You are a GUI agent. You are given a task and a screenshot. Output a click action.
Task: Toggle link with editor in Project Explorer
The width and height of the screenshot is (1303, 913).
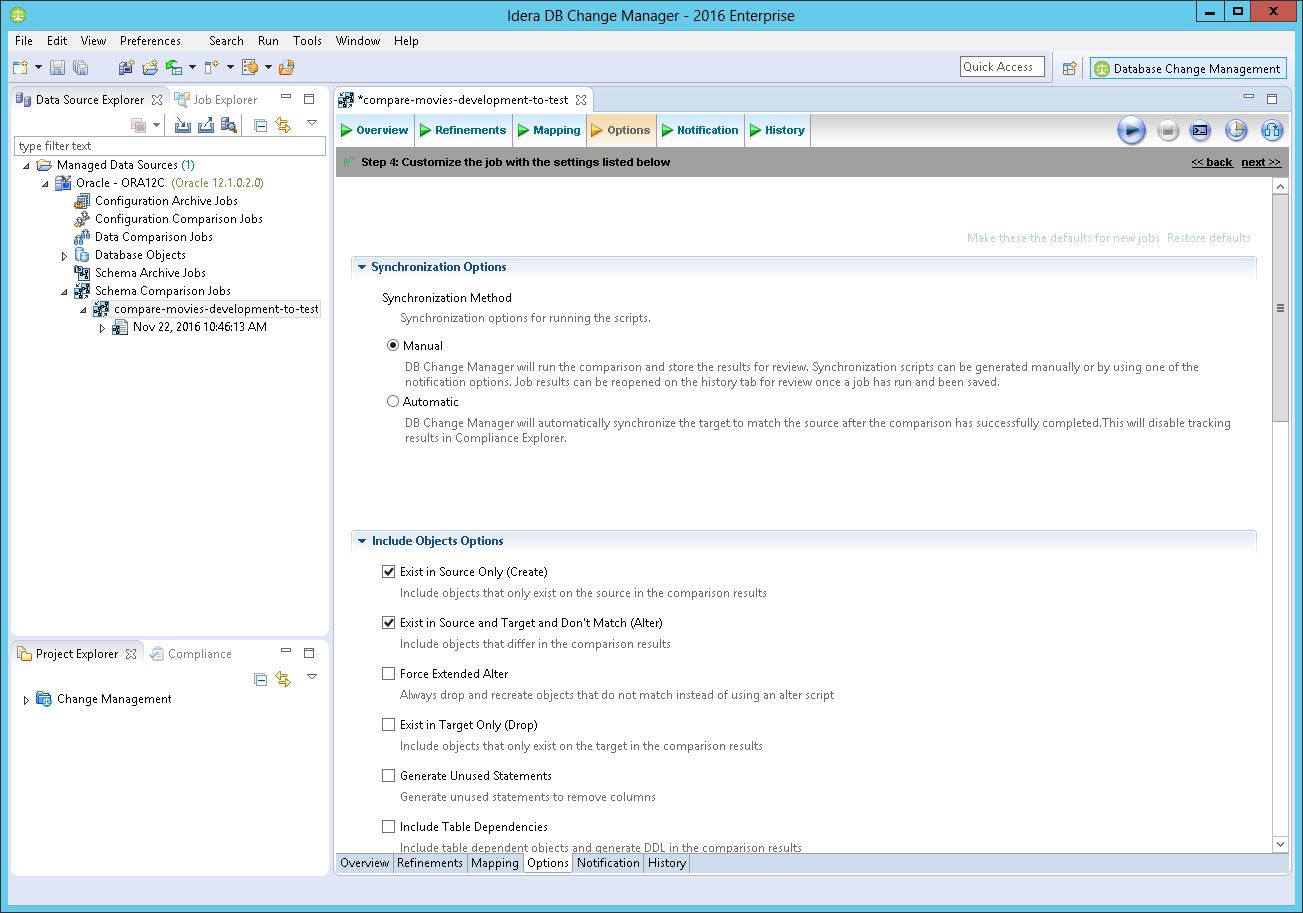click(x=283, y=679)
